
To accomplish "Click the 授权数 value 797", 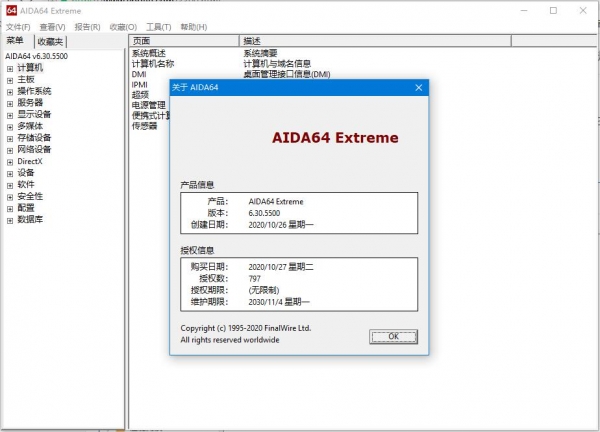I will 254,279.
